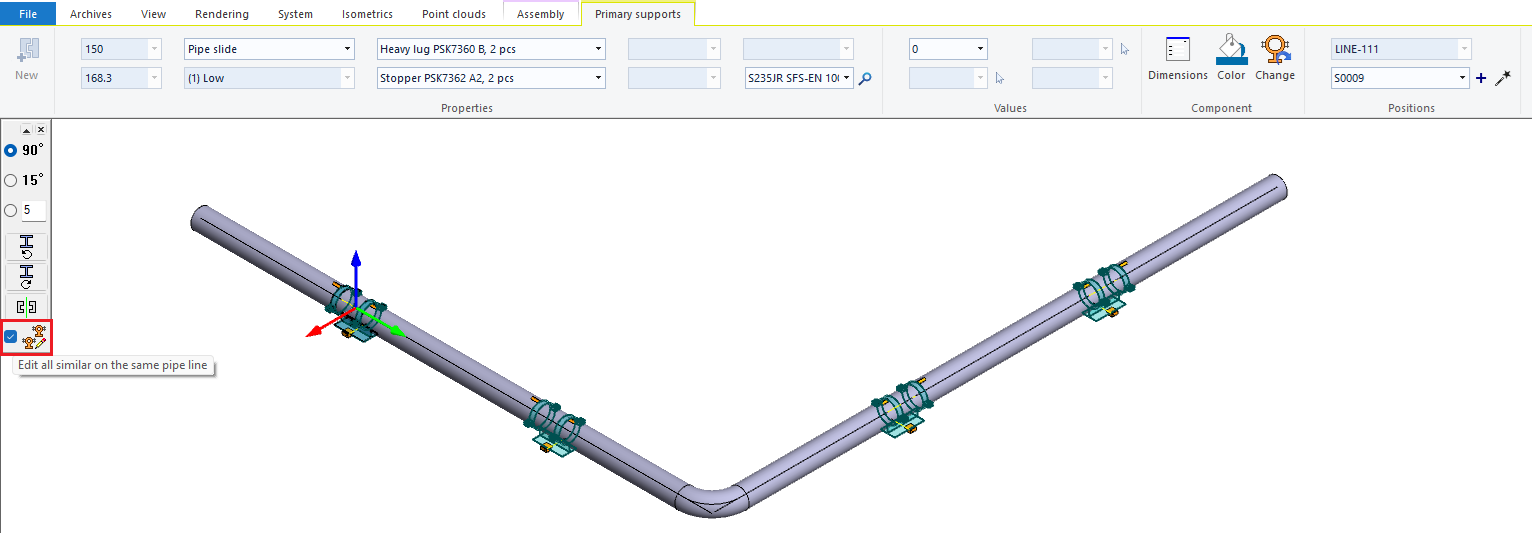The width and height of the screenshot is (1532, 533).
Task: Uncheck Edit all similar on pipe line
Action: click(x=11, y=336)
